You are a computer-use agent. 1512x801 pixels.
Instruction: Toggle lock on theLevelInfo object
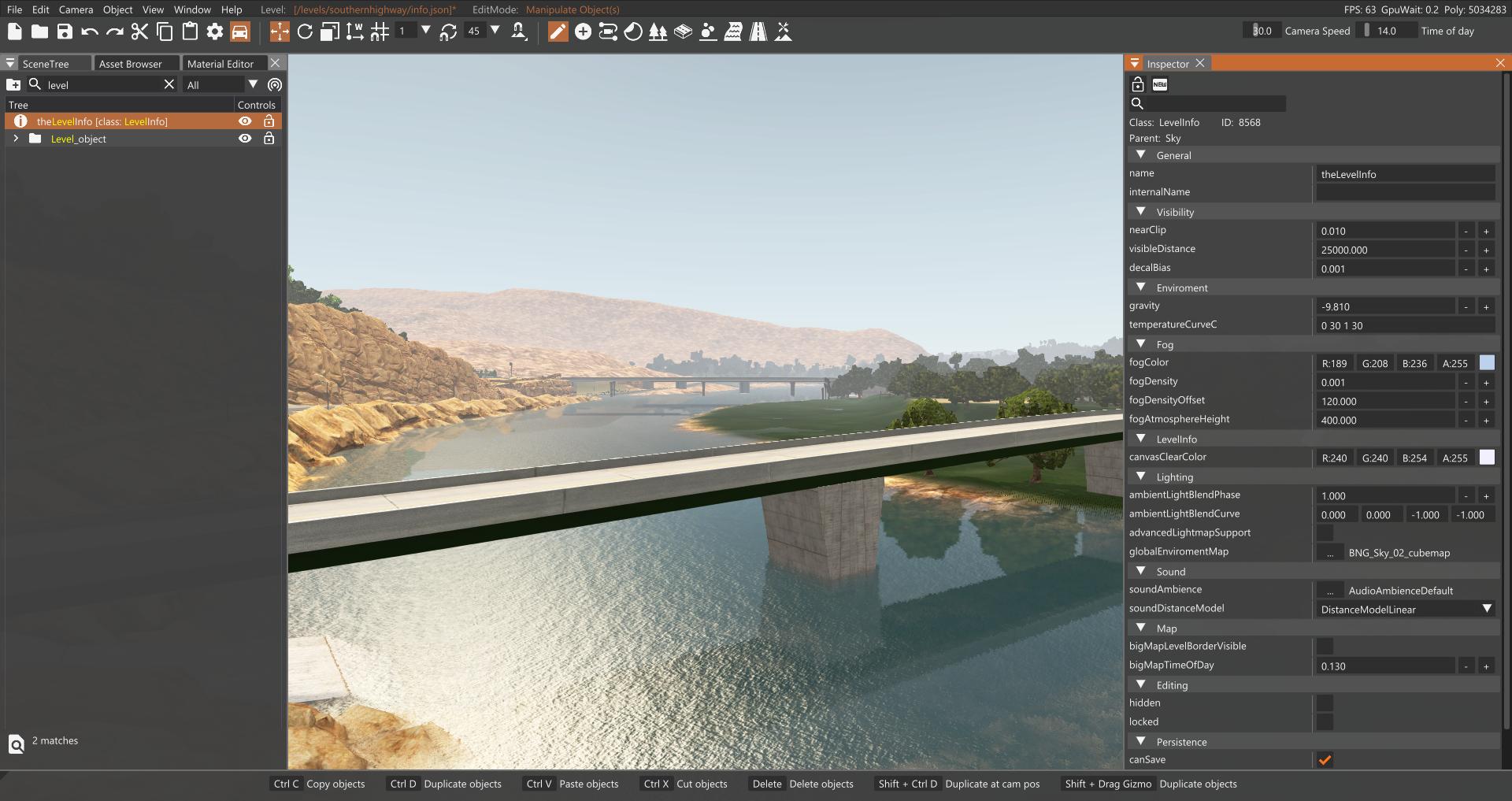(269, 121)
